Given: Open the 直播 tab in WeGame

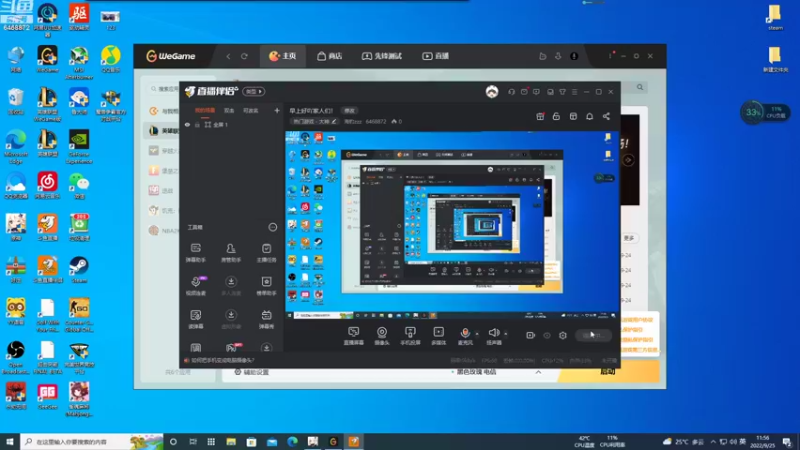Looking at the screenshot, I should click(435, 56).
